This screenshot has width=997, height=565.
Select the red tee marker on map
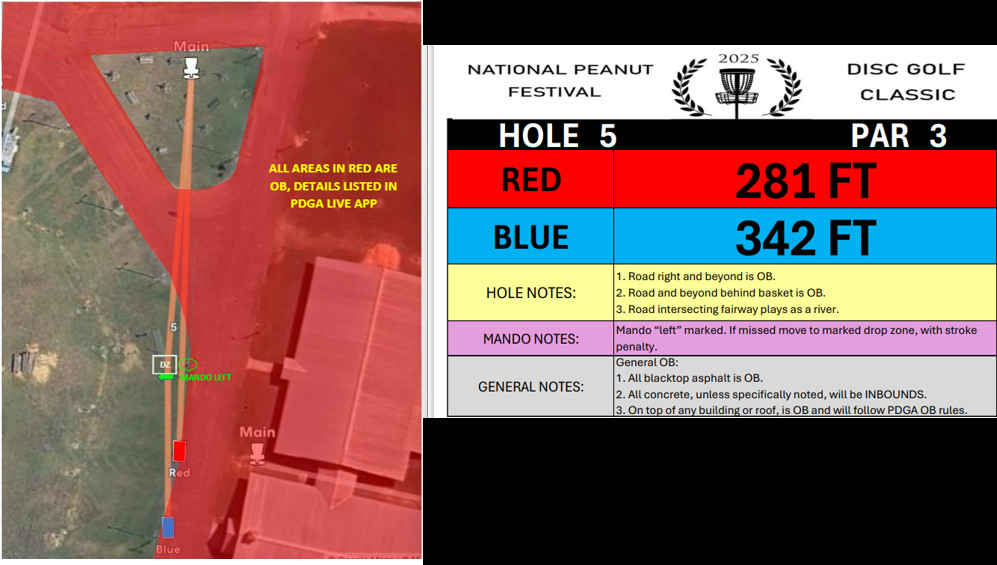179,452
